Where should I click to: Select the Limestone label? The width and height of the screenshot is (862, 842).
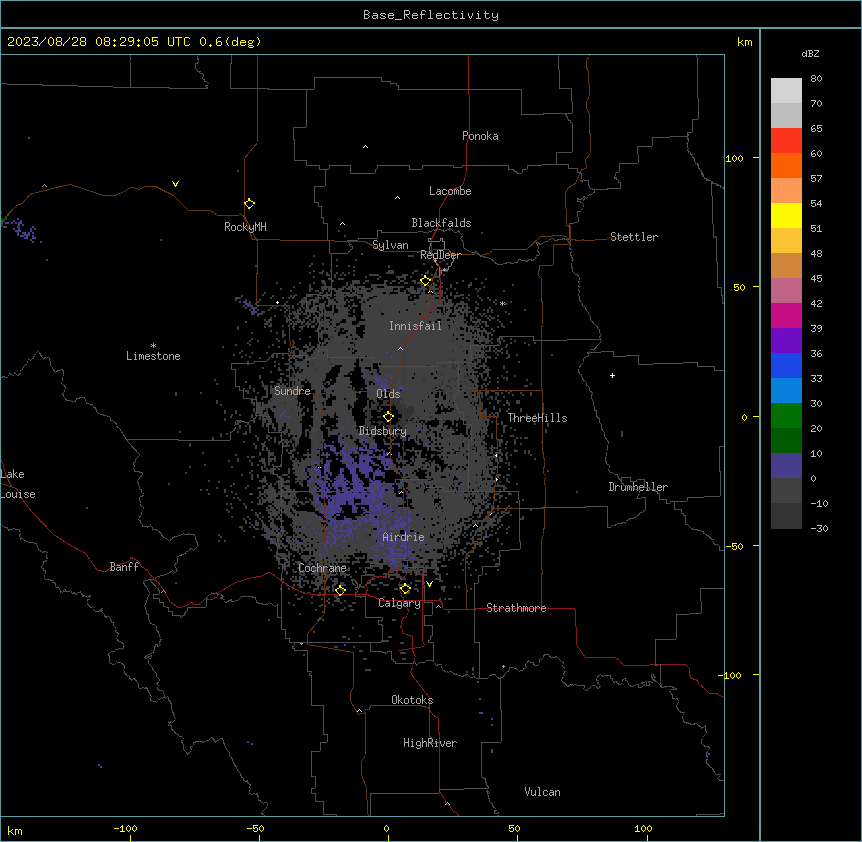(153, 356)
